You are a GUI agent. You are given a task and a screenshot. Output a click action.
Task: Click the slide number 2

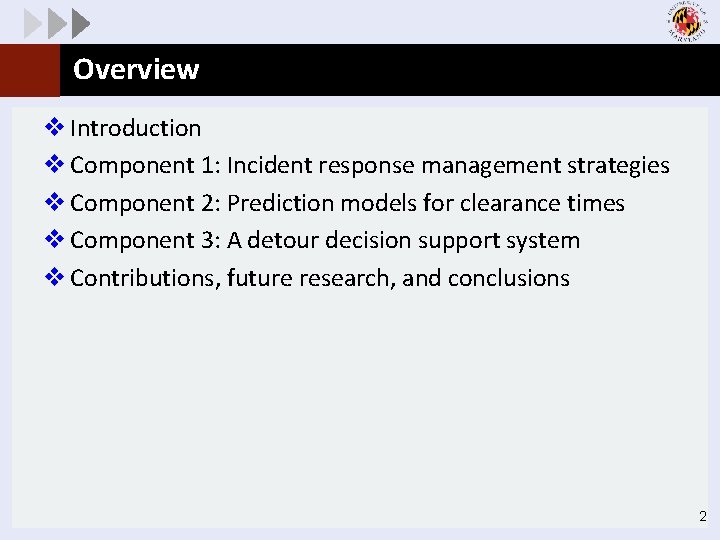tap(702, 517)
